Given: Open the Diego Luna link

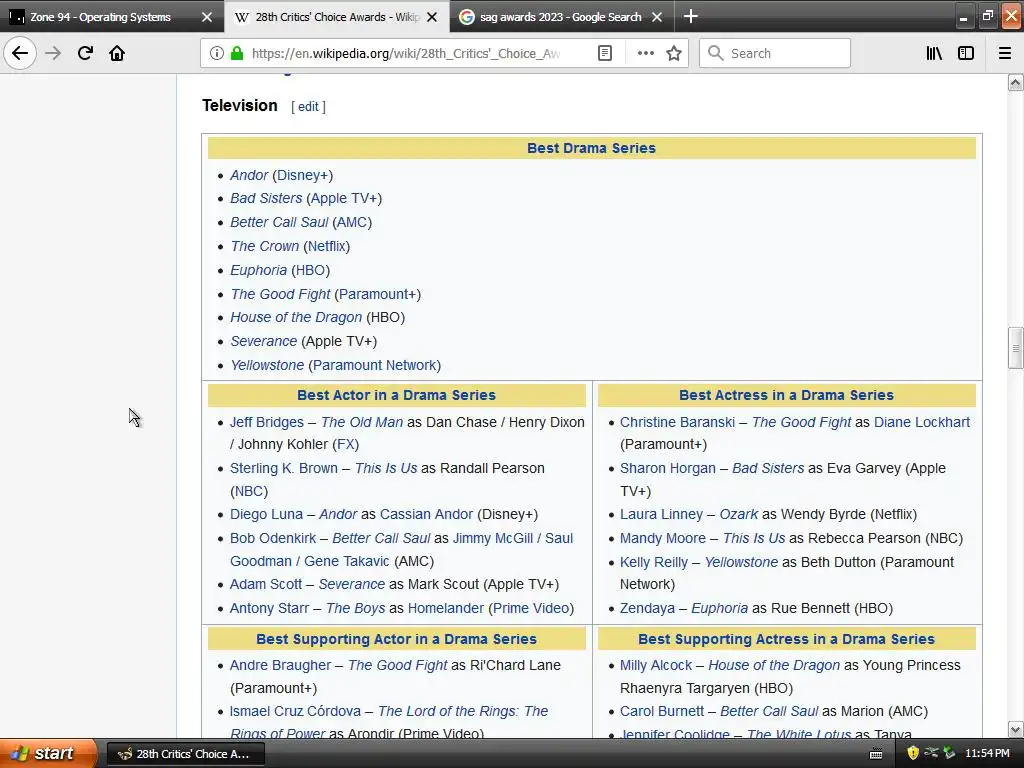Looking at the screenshot, I should [266, 514].
